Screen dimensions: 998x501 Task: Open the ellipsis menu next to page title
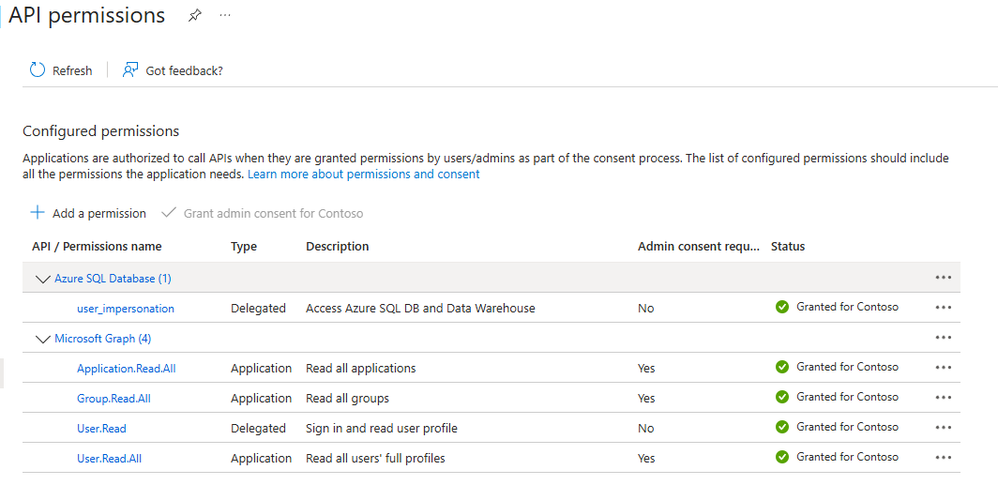point(224,17)
